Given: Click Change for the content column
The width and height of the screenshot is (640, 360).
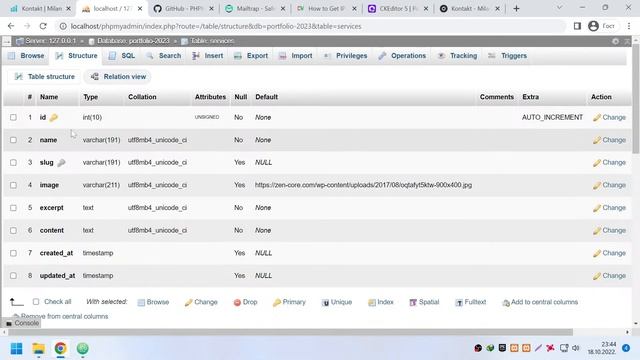Looking at the screenshot, I should pyautogui.click(x=609, y=231).
